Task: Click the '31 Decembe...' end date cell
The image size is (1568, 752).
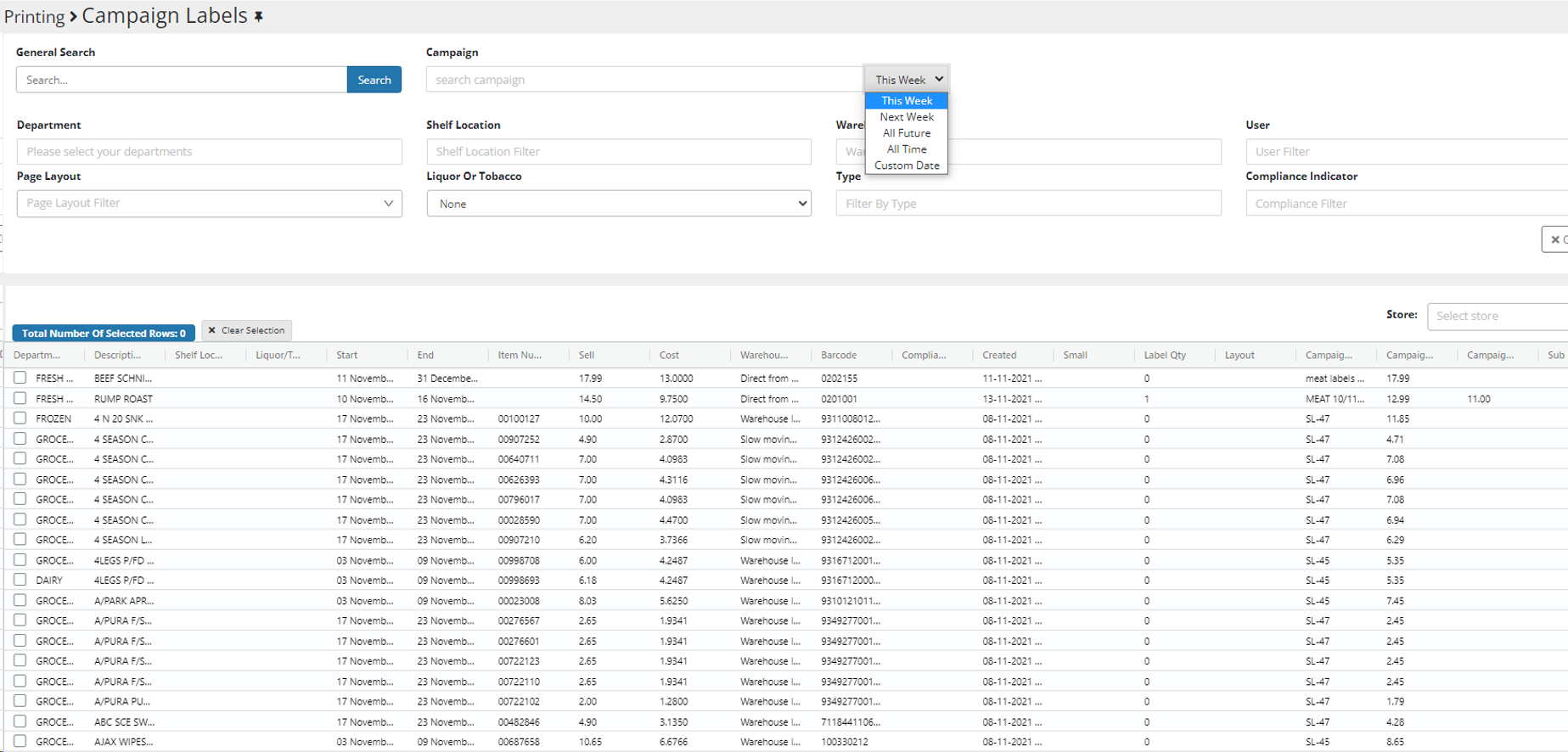Action: (447, 379)
